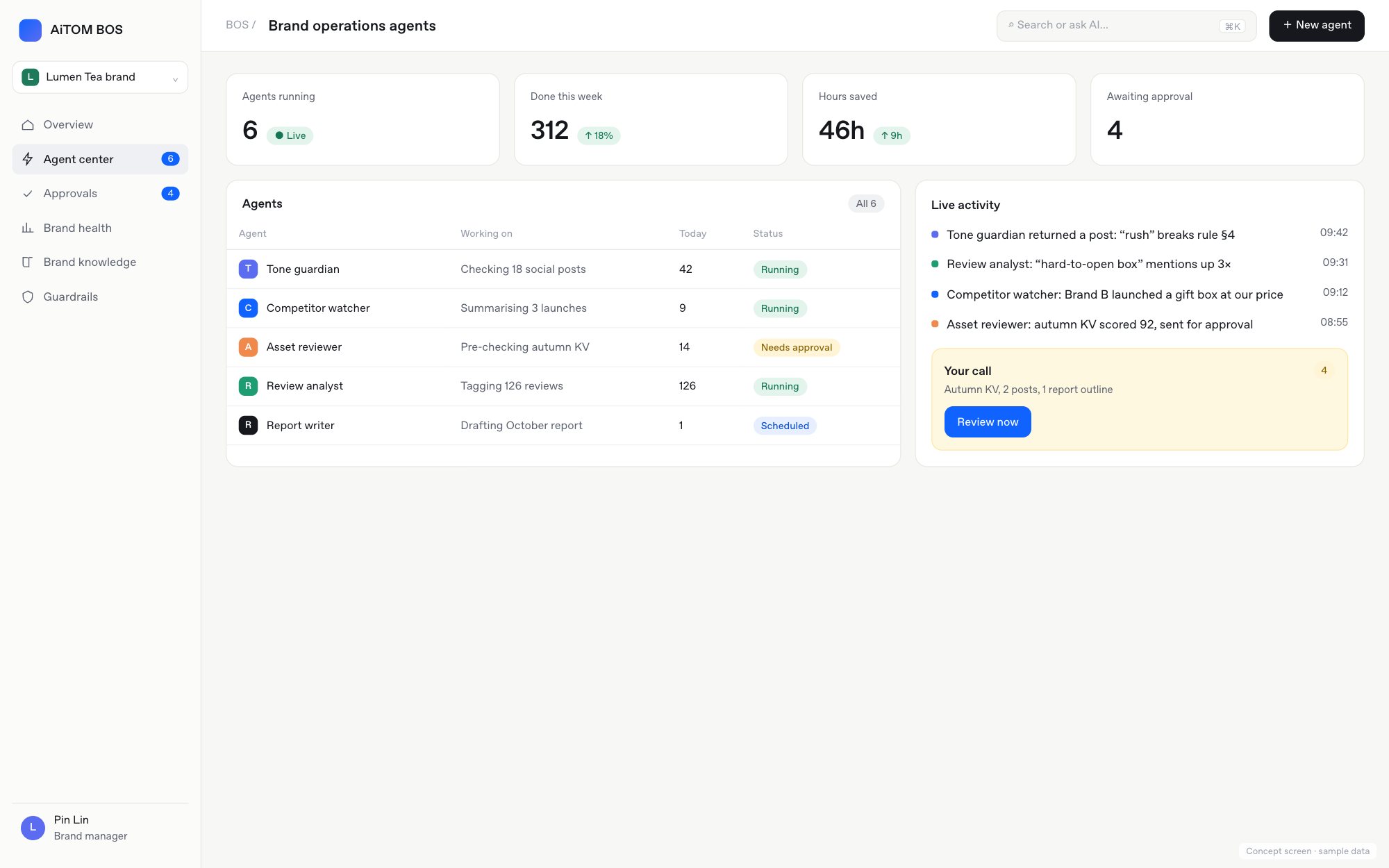Click the New agent button
1389x868 pixels.
click(x=1316, y=26)
